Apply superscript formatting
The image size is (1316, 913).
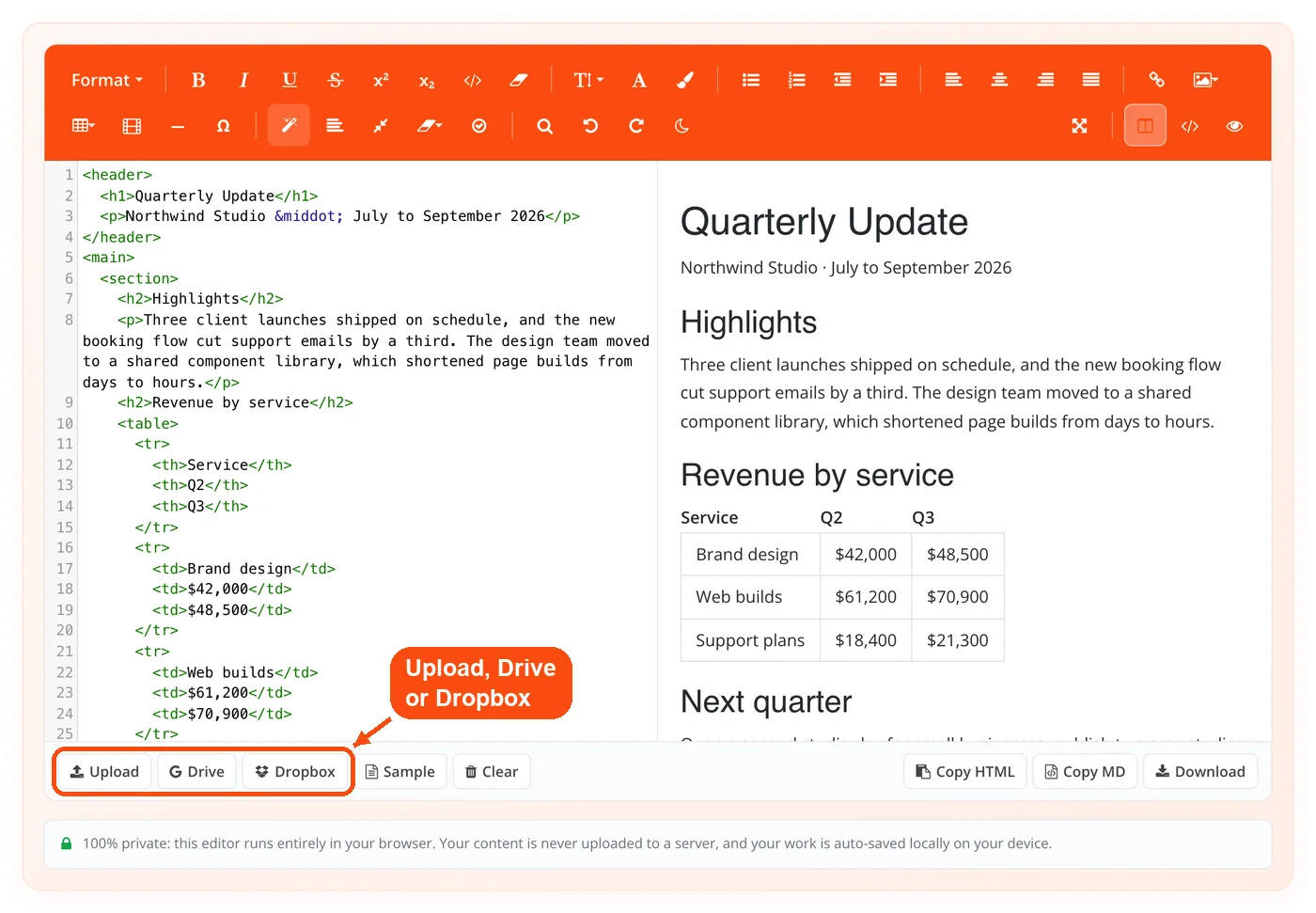click(381, 80)
